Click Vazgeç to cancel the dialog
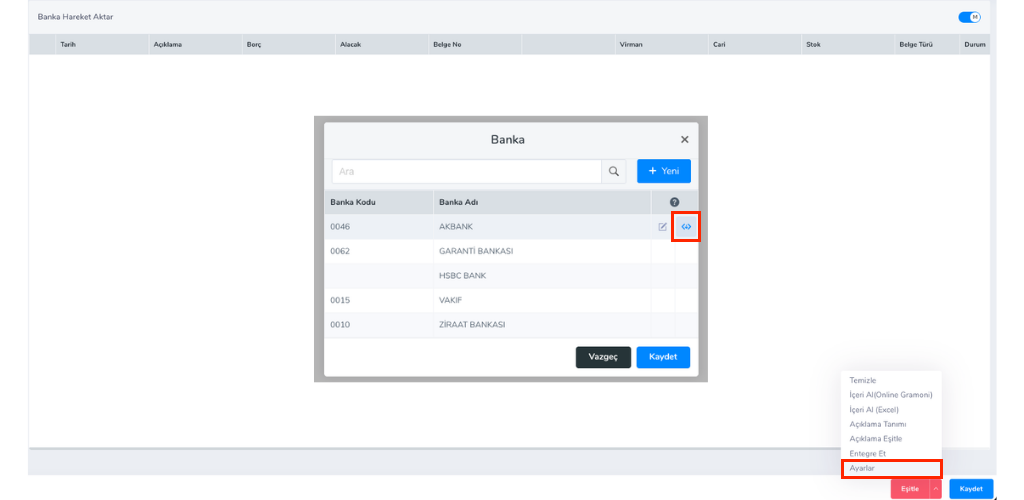 coord(603,357)
